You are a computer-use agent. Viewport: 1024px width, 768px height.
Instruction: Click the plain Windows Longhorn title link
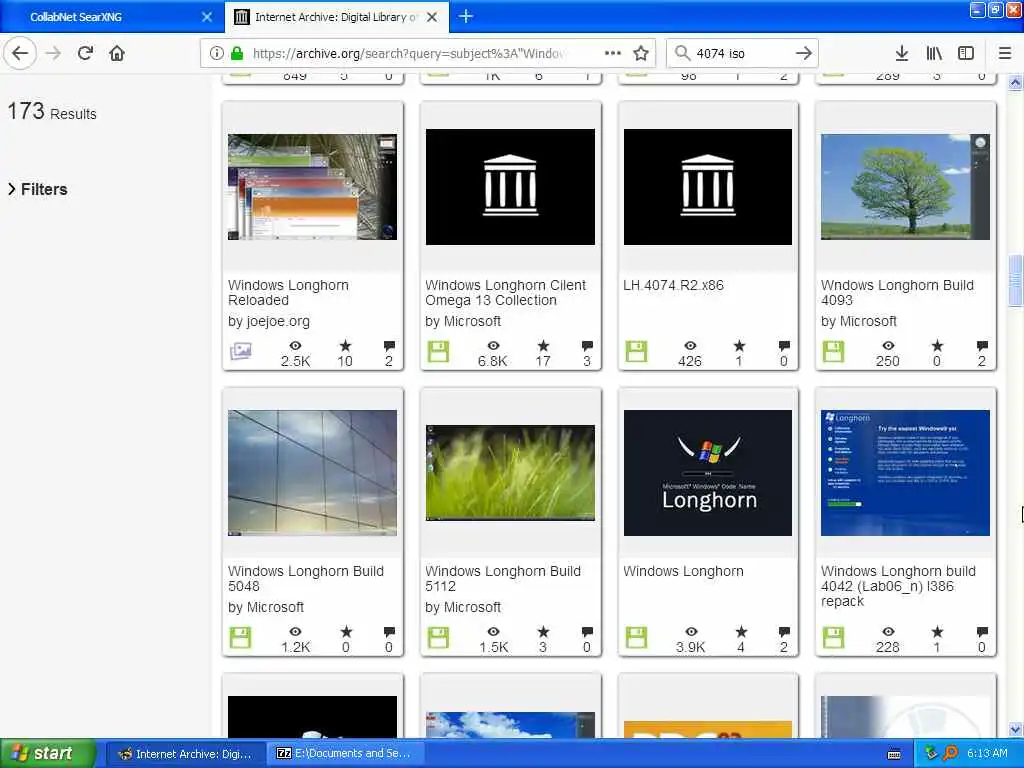683,571
